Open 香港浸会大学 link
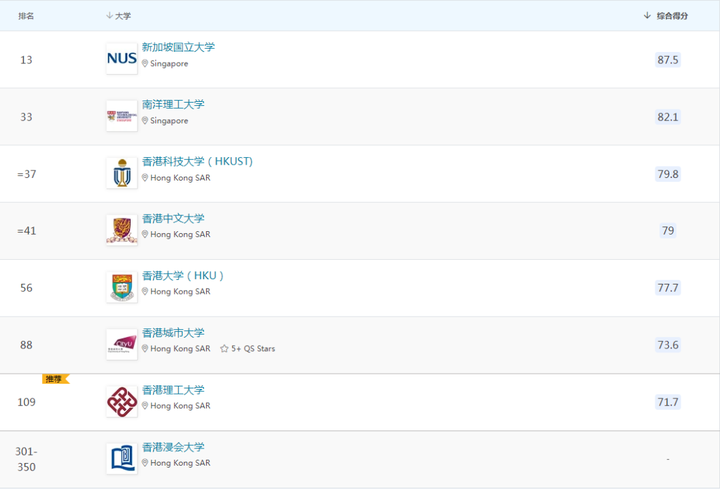Image resolution: width=720 pixels, height=489 pixels. tap(173, 447)
